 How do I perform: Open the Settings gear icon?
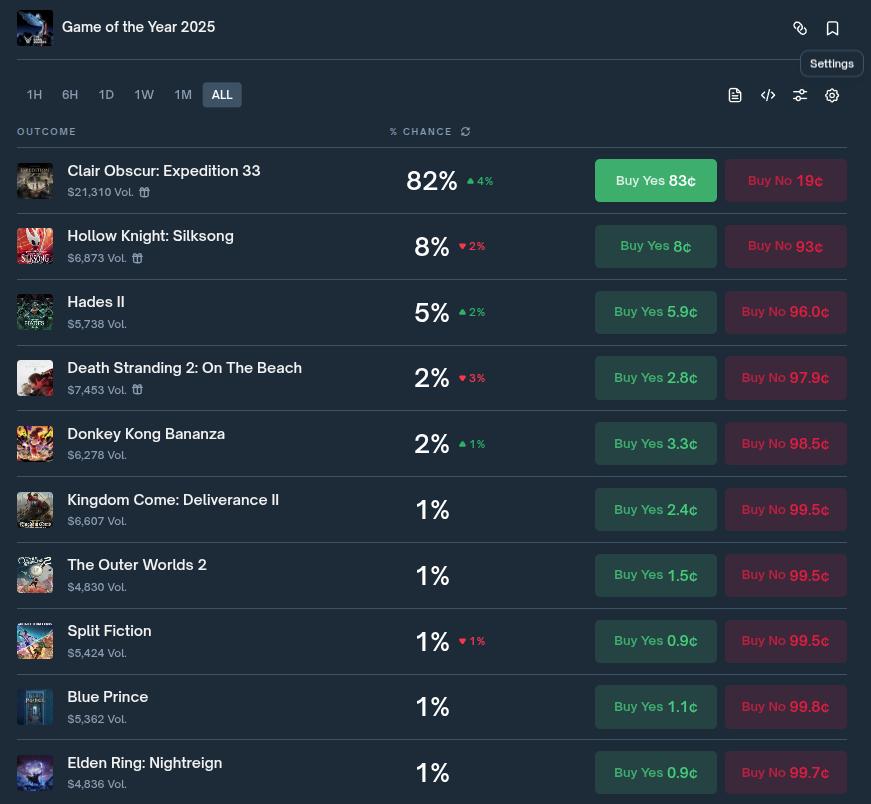pyautogui.click(x=832, y=95)
